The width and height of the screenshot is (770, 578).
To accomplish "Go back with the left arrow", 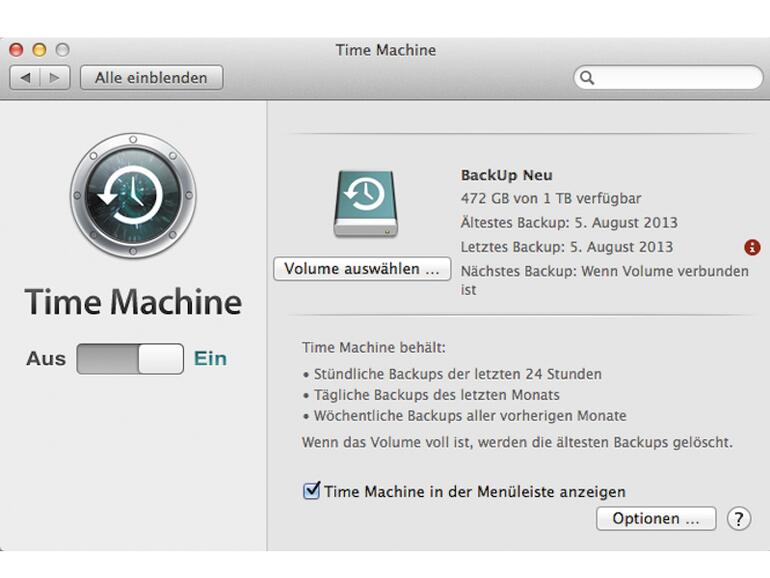I will (26, 78).
